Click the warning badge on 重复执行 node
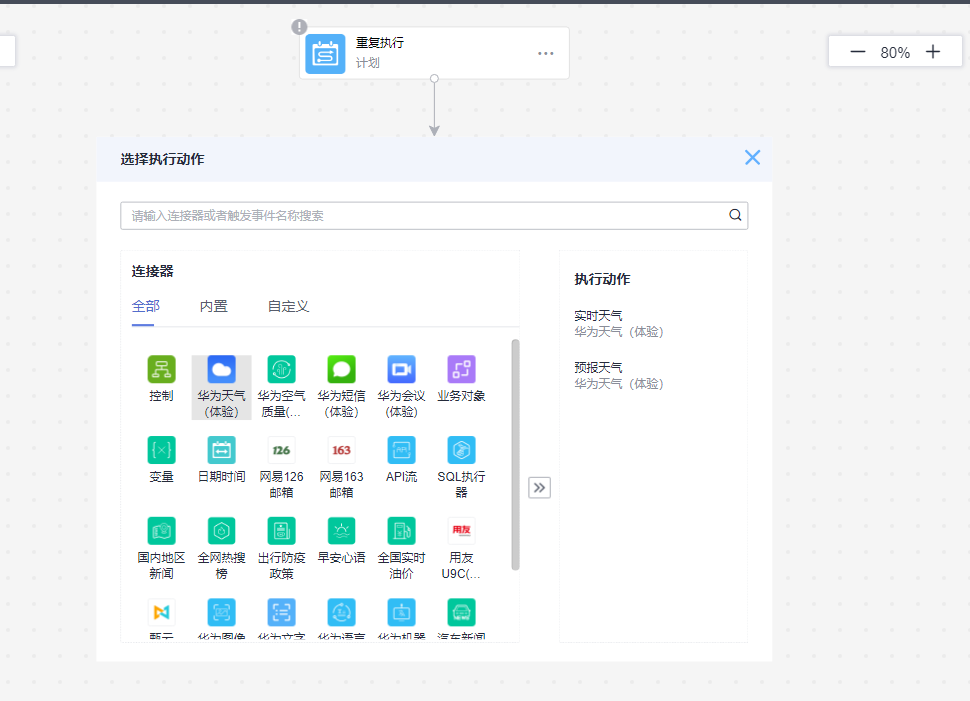Screen dimensions: 970x701 pos(299,27)
